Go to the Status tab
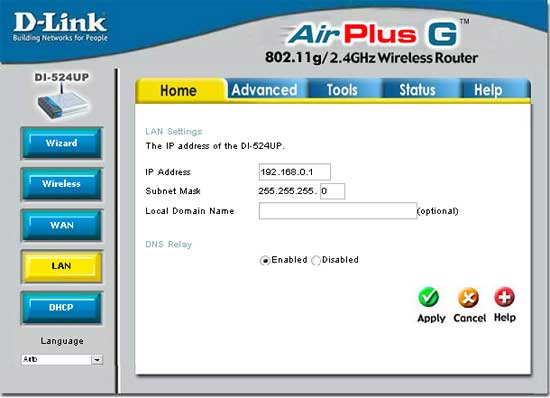This screenshot has width=550, height=398. pyautogui.click(x=417, y=90)
